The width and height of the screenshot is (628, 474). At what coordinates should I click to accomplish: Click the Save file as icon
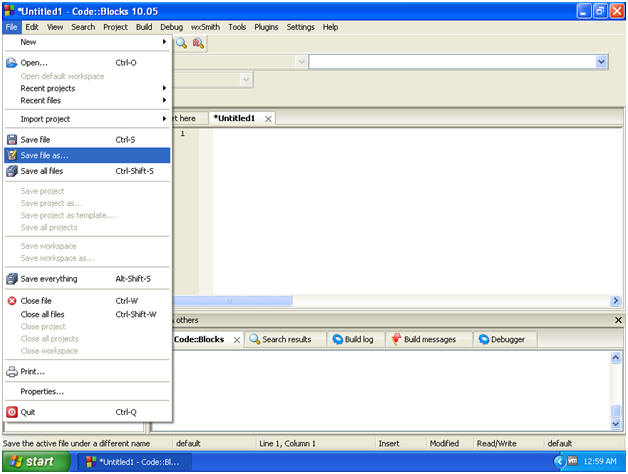(x=12, y=155)
